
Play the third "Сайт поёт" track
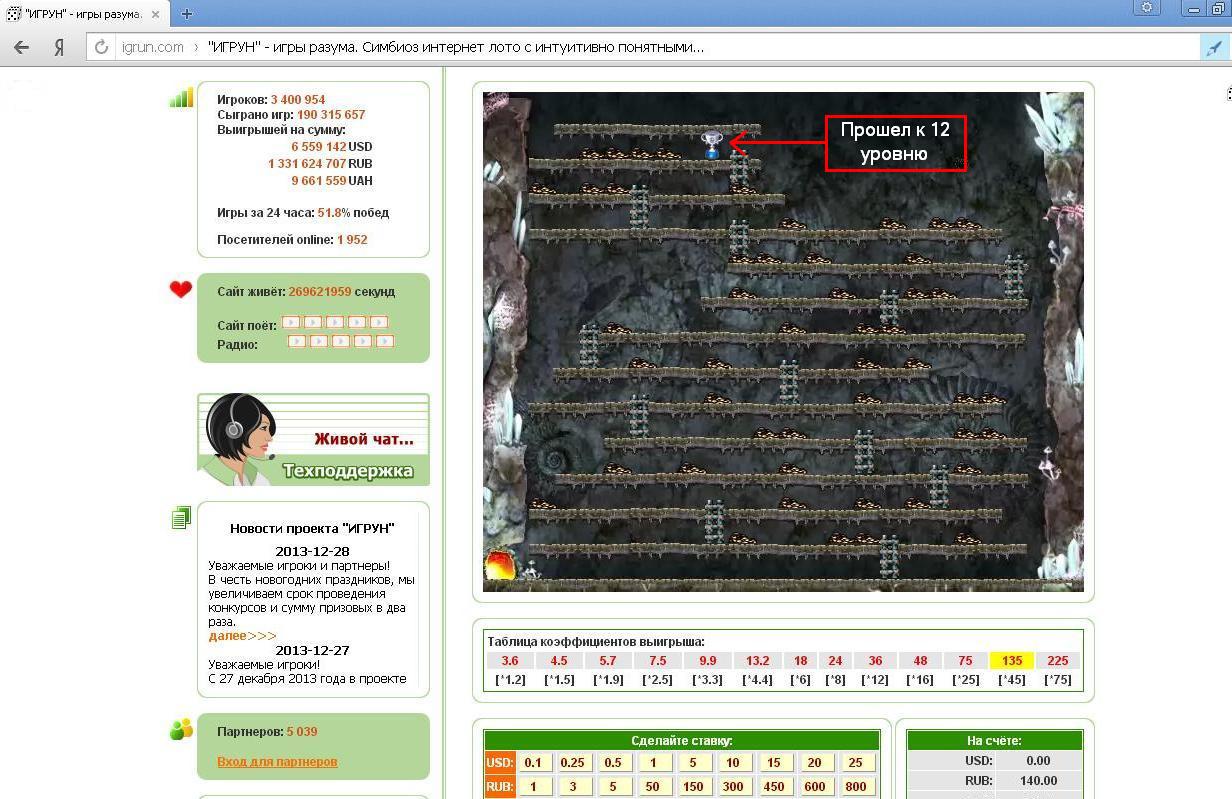coord(335,323)
